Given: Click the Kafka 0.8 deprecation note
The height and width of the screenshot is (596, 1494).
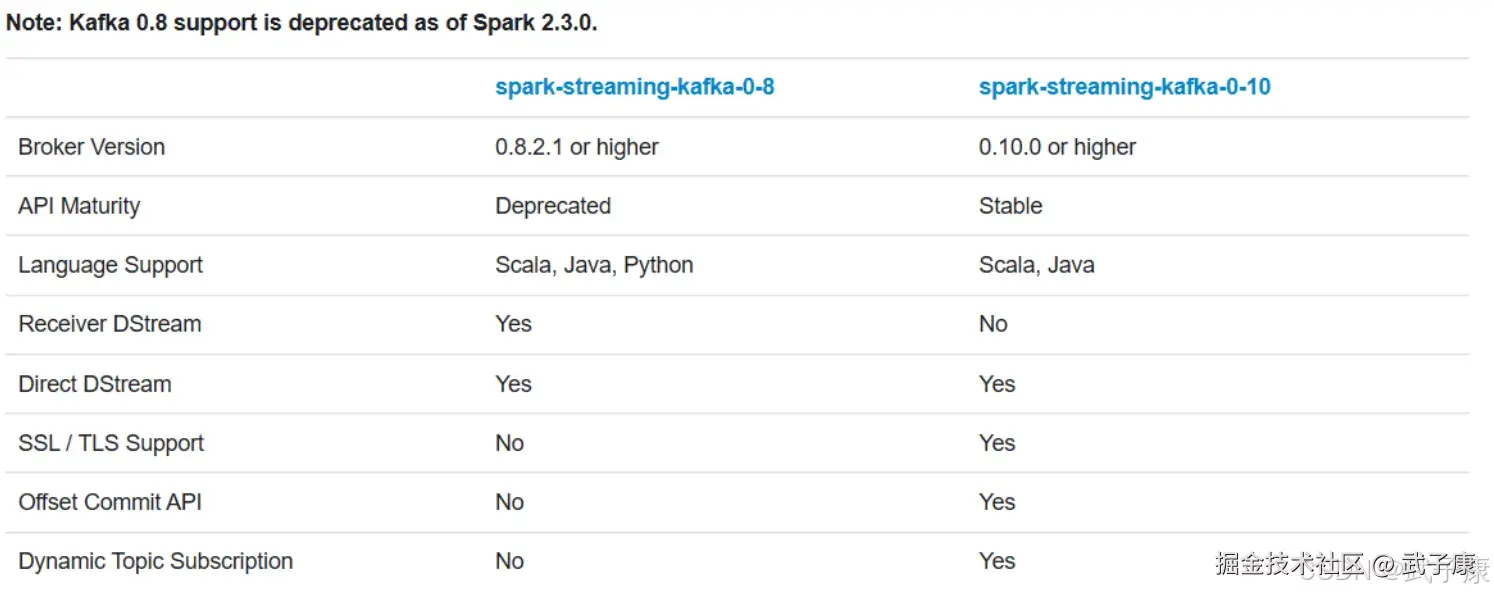Looking at the screenshot, I should coord(302,23).
